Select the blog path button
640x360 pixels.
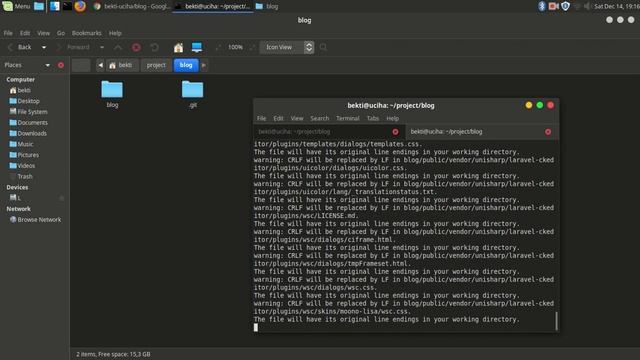click(186, 65)
